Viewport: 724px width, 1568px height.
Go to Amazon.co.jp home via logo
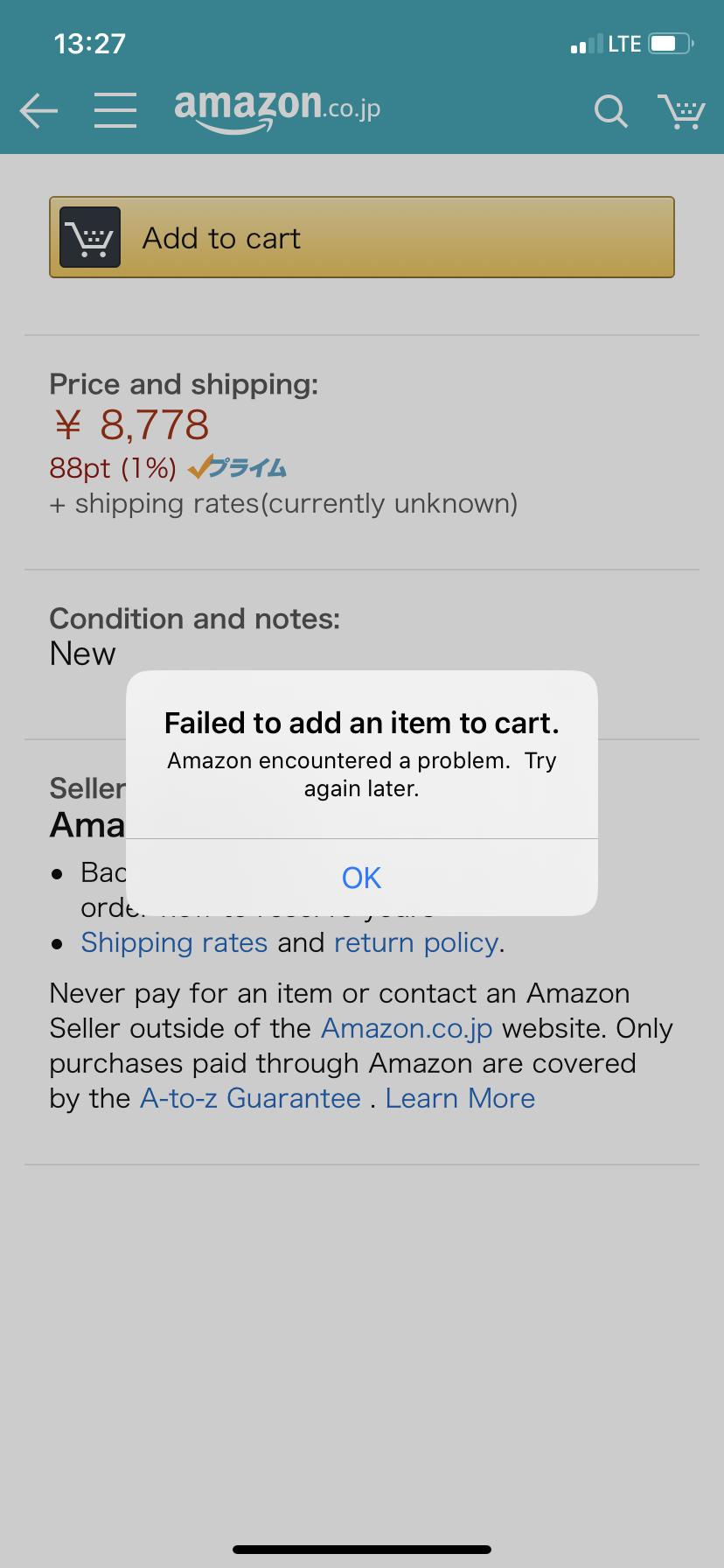pos(277,110)
